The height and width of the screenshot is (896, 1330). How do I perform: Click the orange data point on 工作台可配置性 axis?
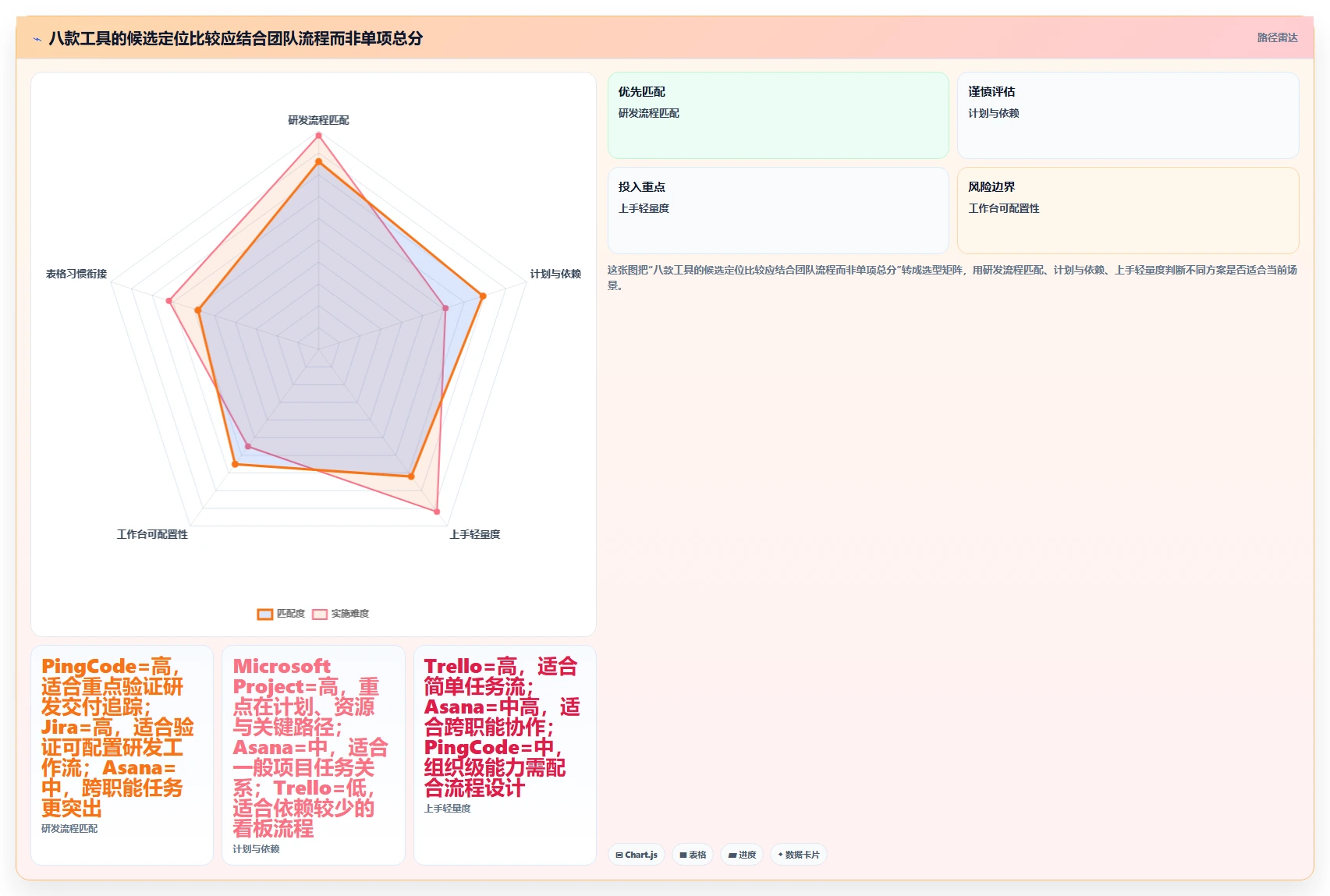234,465
